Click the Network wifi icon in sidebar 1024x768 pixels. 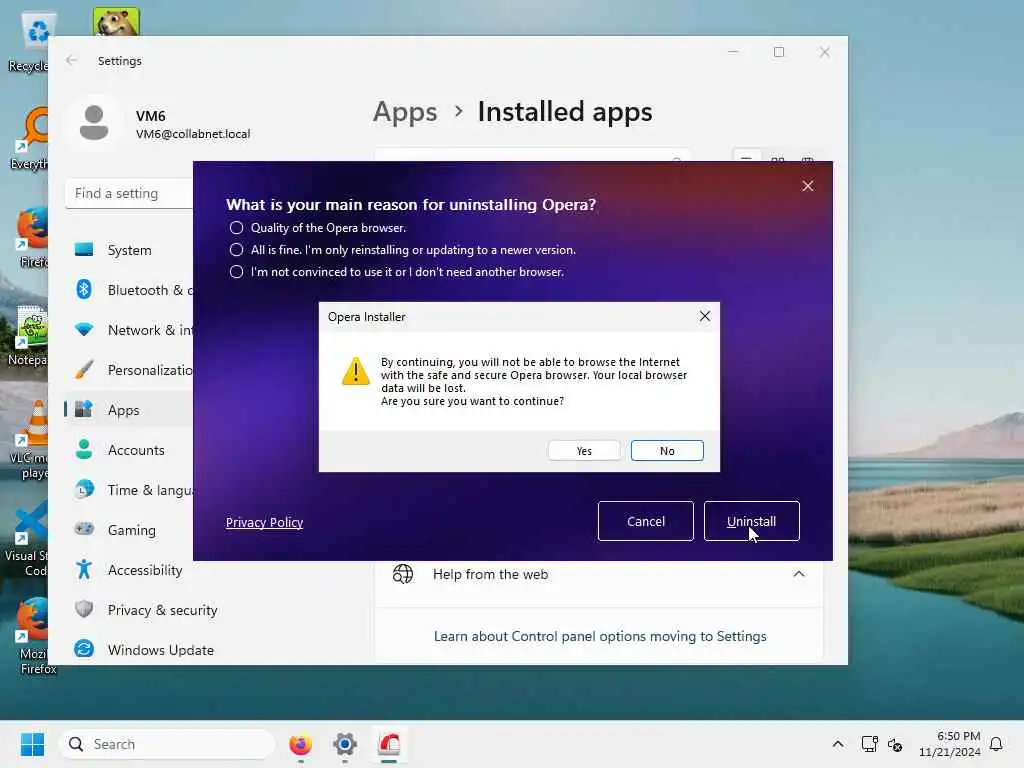click(84, 329)
